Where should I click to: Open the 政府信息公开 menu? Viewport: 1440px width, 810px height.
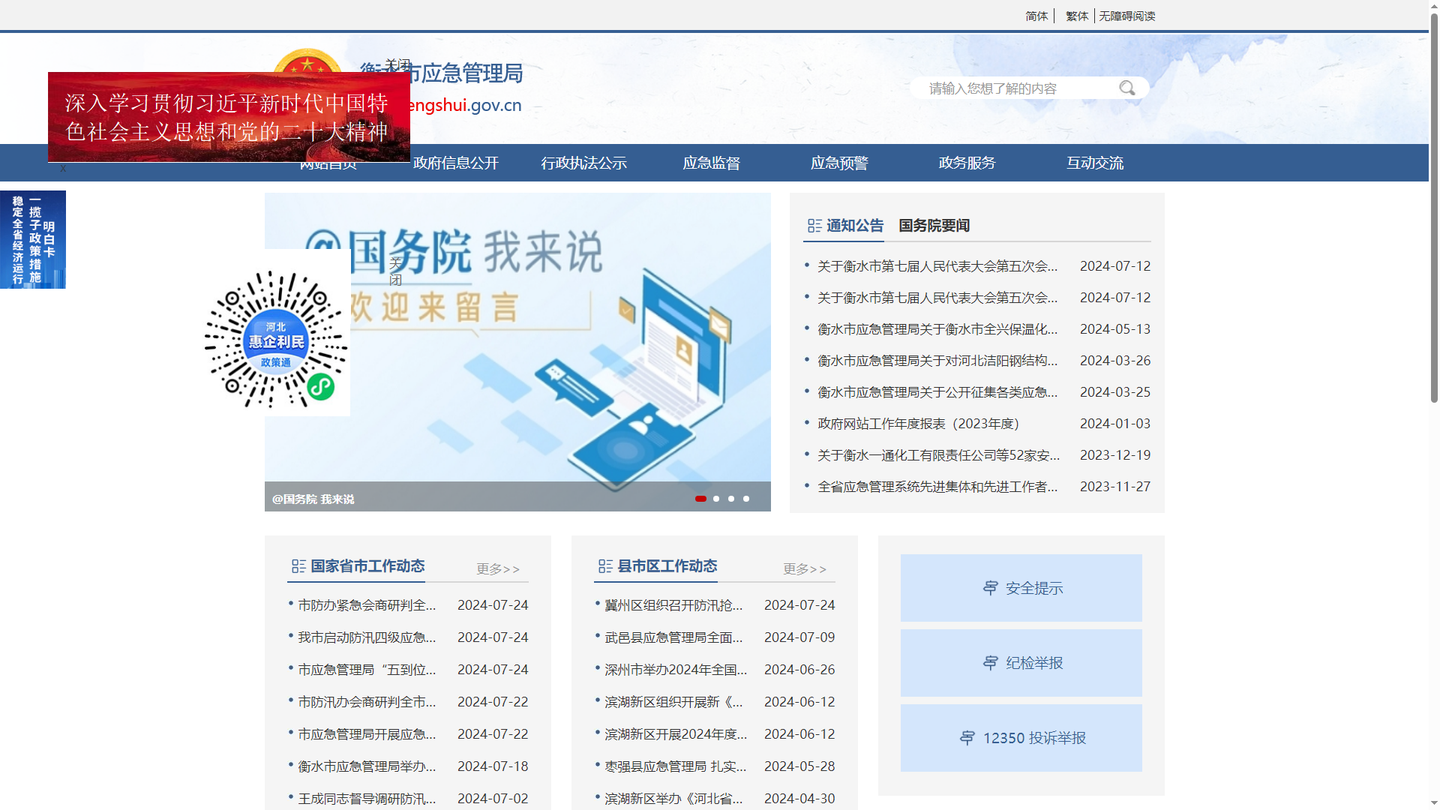point(456,163)
